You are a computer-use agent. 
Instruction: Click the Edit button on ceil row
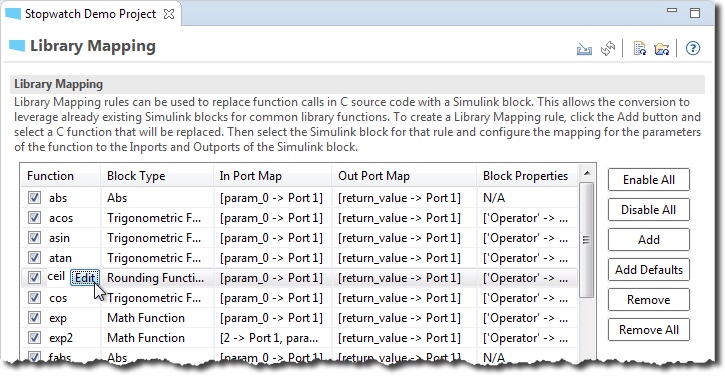pos(85,278)
